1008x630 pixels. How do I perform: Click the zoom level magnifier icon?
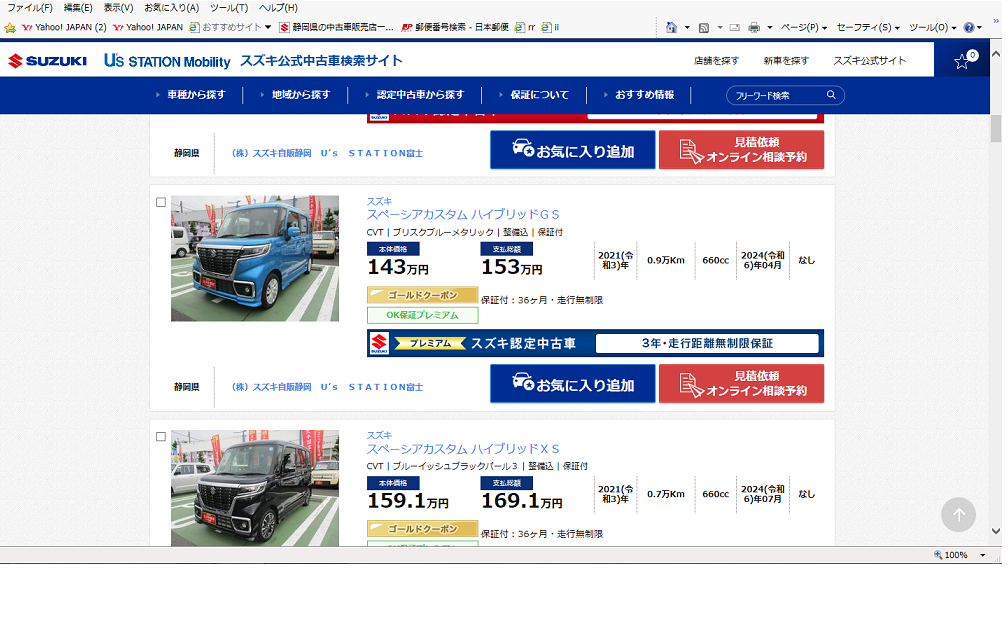[x=938, y=555]
